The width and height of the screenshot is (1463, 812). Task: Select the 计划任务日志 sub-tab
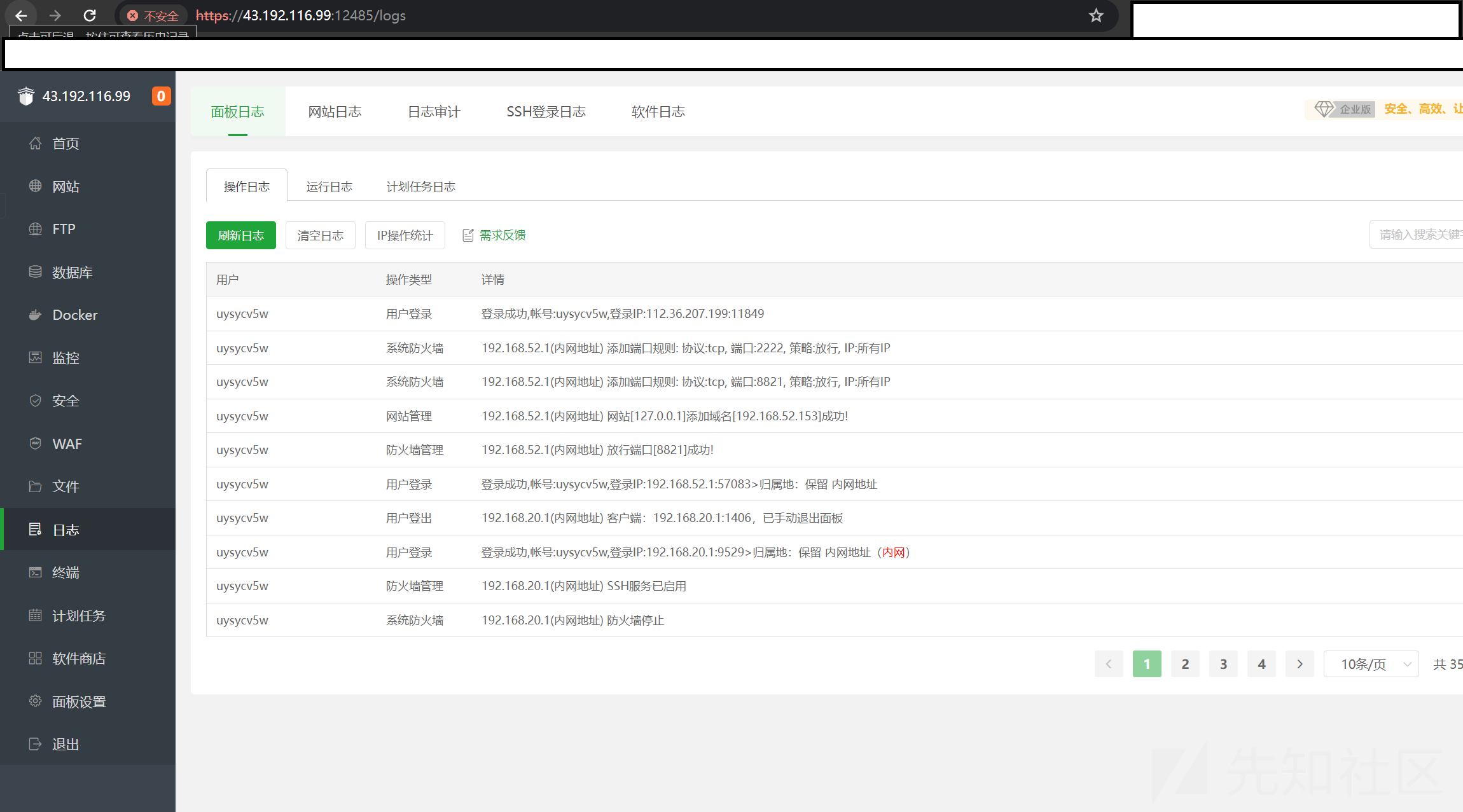pyautogui.click(x=421, y=186)
